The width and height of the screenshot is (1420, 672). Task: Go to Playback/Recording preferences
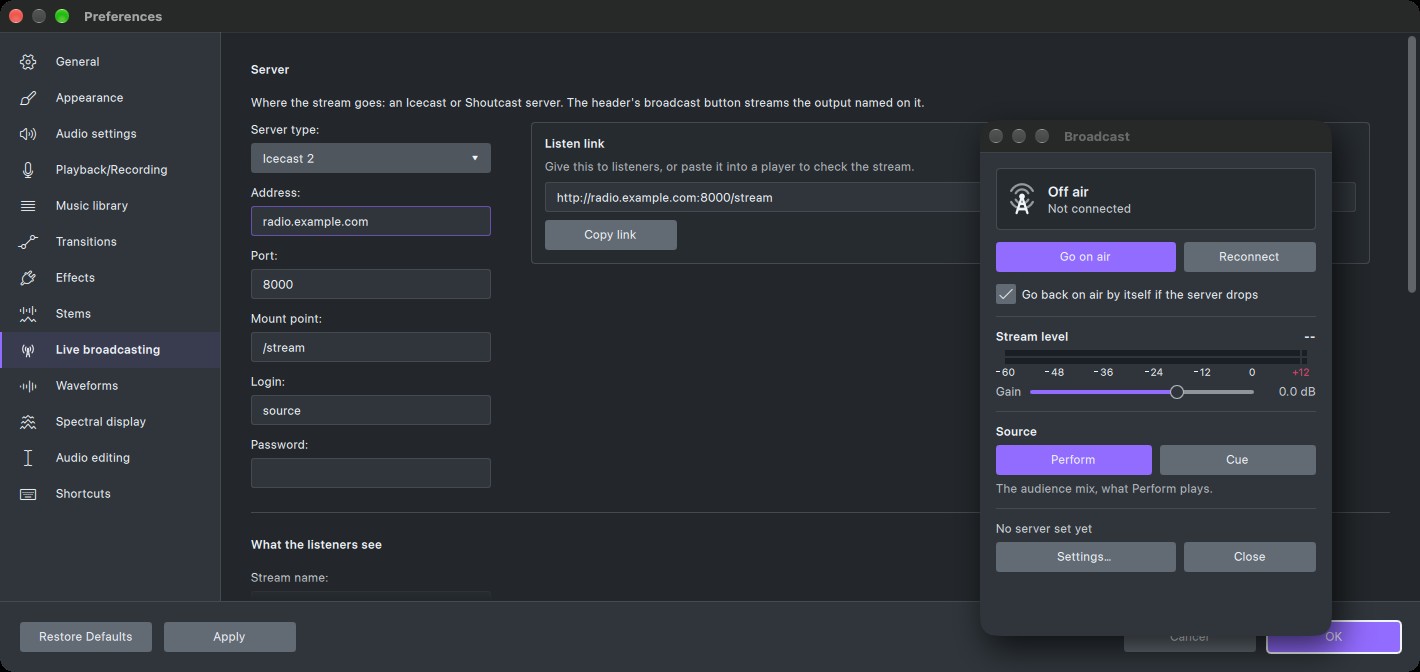(x=110, y=170)
